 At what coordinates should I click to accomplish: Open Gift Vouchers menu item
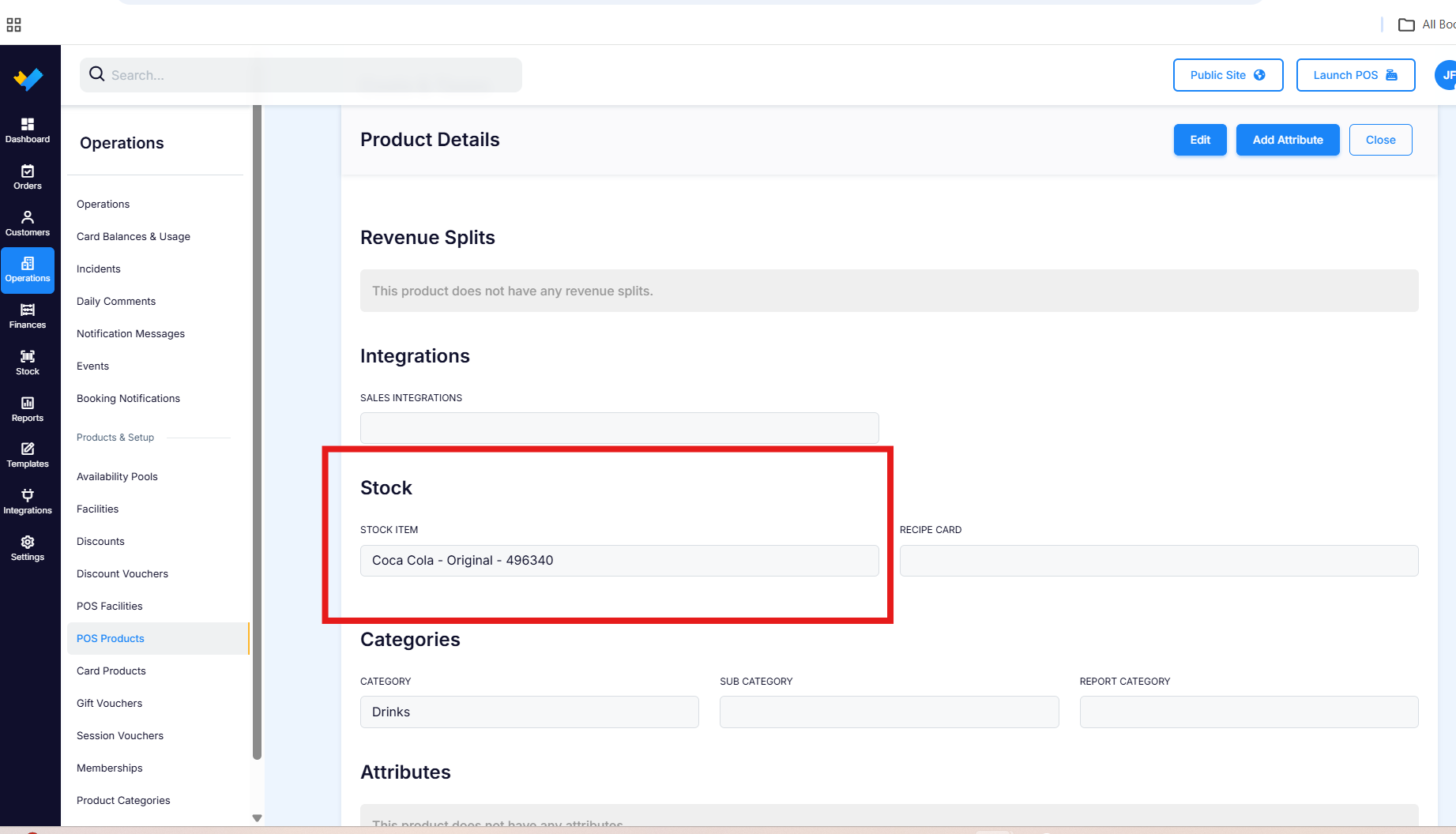(109, 703)
